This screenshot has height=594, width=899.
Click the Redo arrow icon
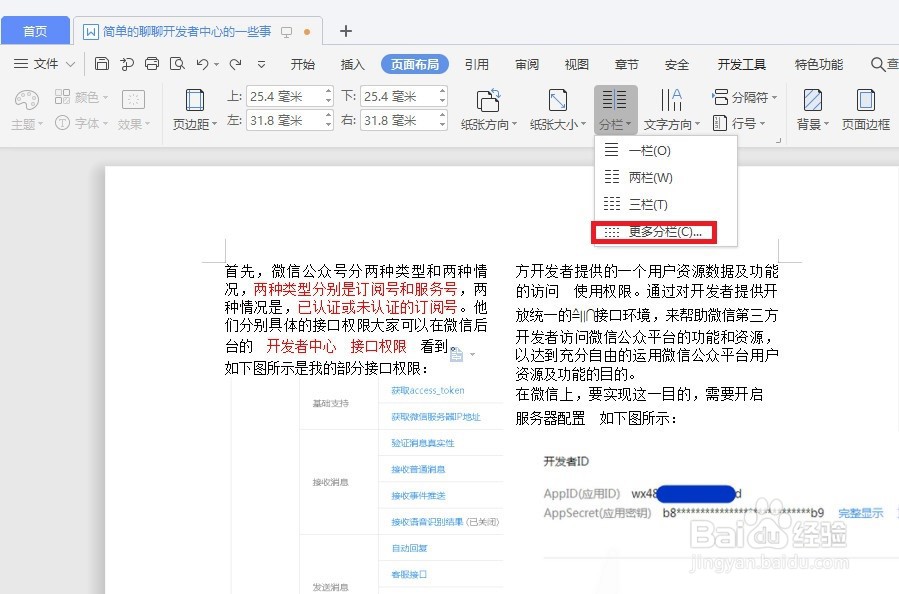tap(235, 64)
